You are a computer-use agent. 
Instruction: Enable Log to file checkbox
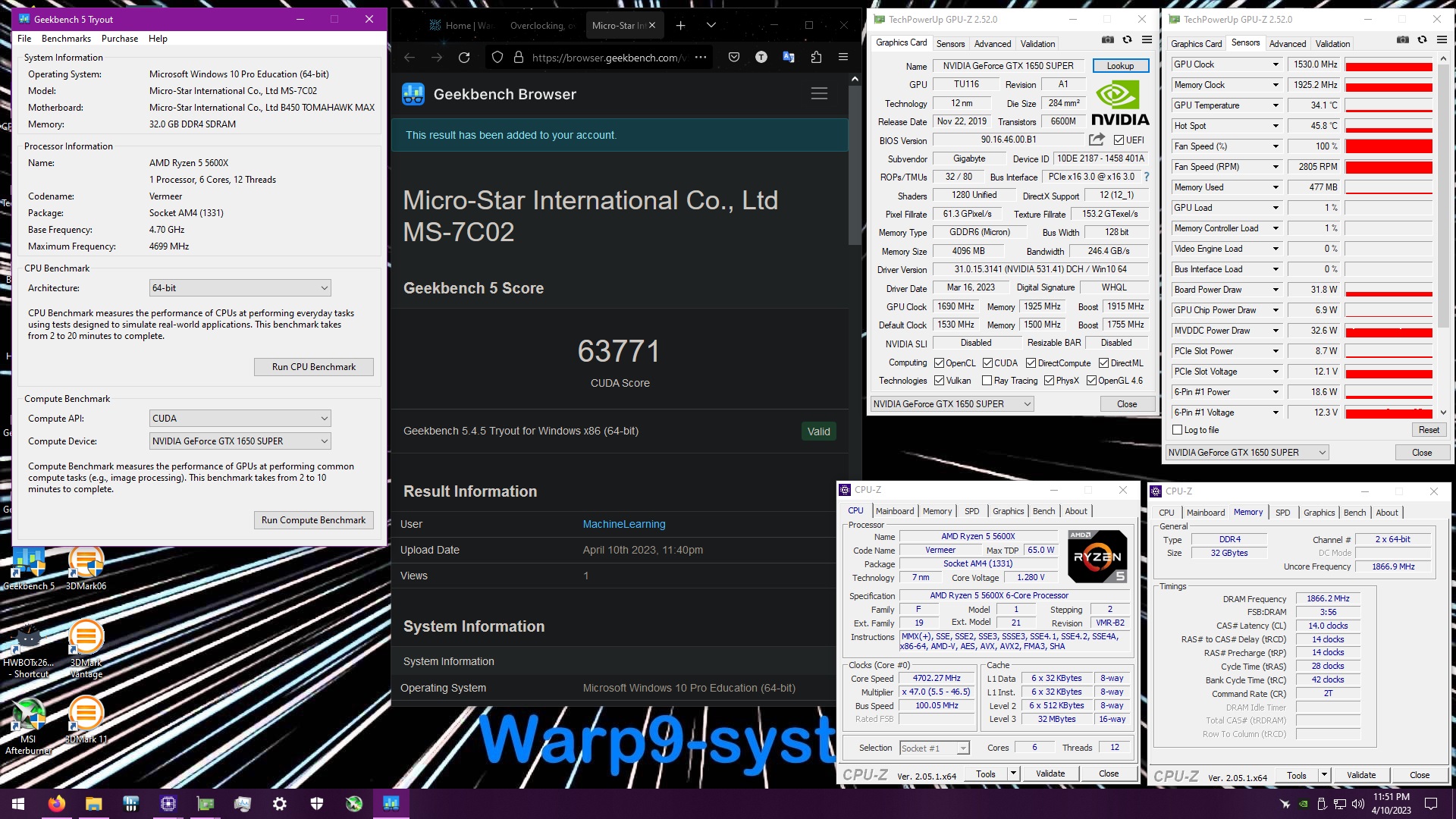click(x=1177, y=430)
